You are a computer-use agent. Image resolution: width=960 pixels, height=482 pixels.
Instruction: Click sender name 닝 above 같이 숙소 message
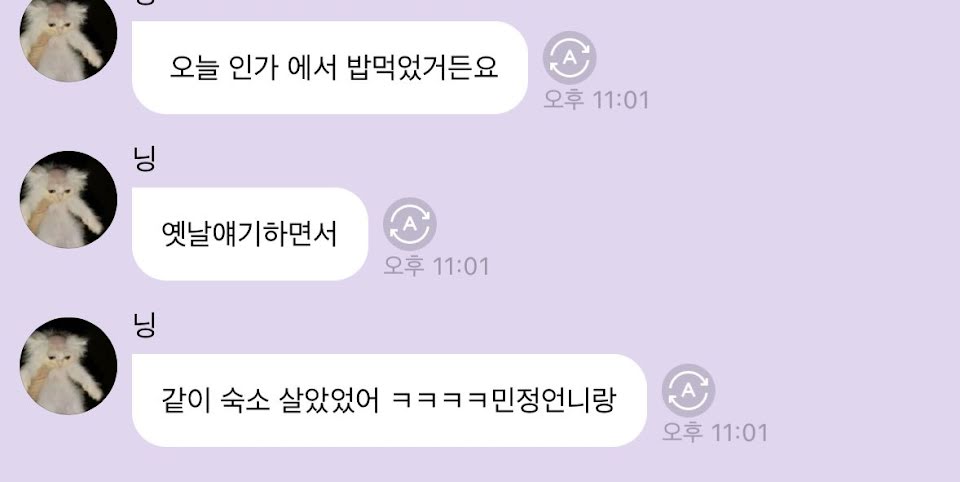tap(144, 325)
